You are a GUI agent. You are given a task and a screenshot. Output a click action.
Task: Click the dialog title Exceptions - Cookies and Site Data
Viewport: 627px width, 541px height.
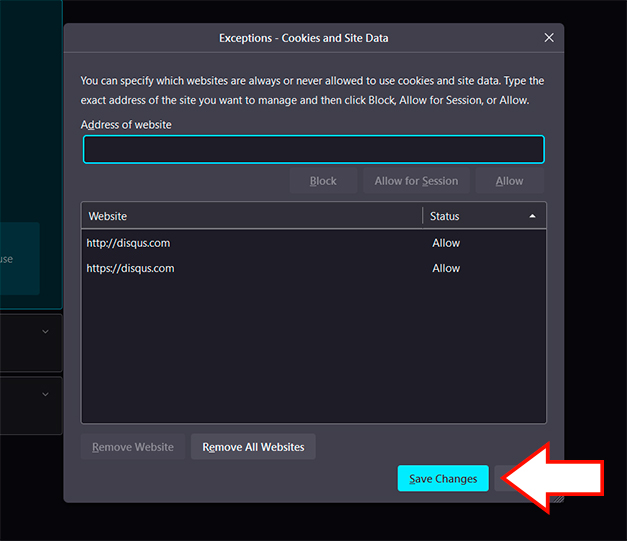pos(304,38)
